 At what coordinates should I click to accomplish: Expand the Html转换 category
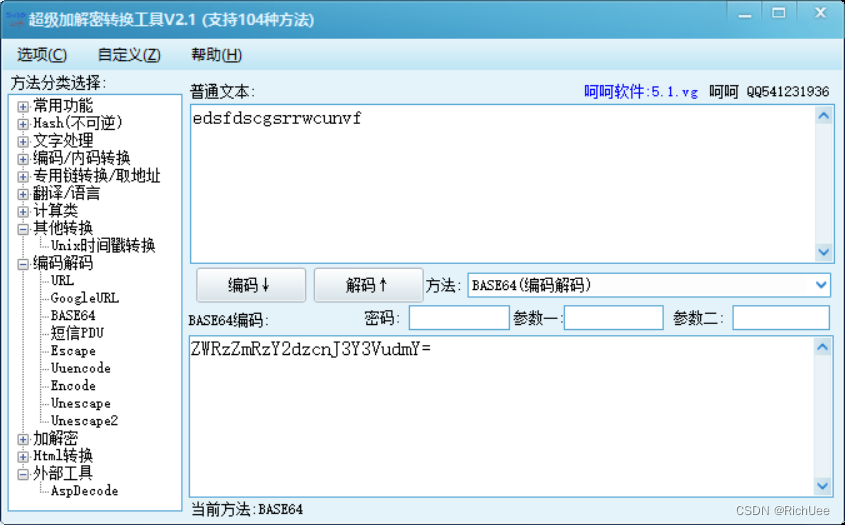click(23, 457)
